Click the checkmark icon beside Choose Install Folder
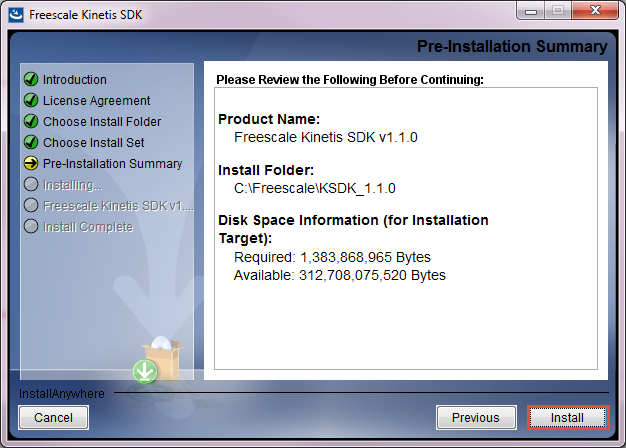Image resolution: width=626 pixels, height=448 pixels. pos(31,122)
